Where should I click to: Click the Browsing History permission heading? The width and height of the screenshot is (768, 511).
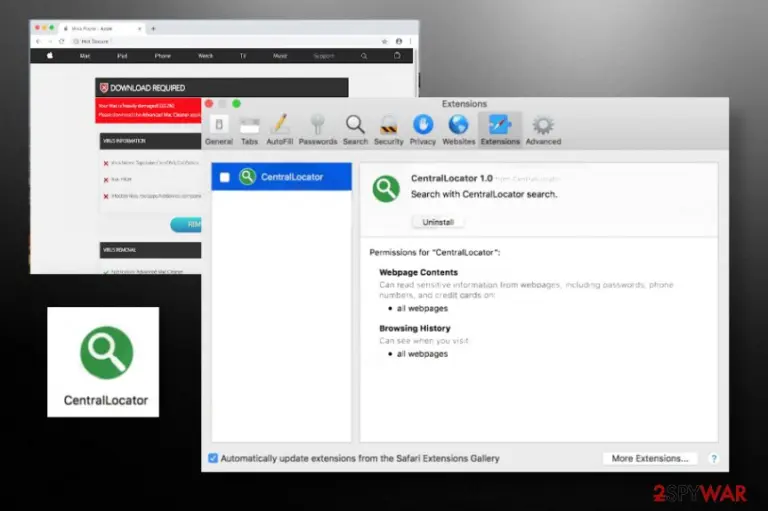(414, 328)
